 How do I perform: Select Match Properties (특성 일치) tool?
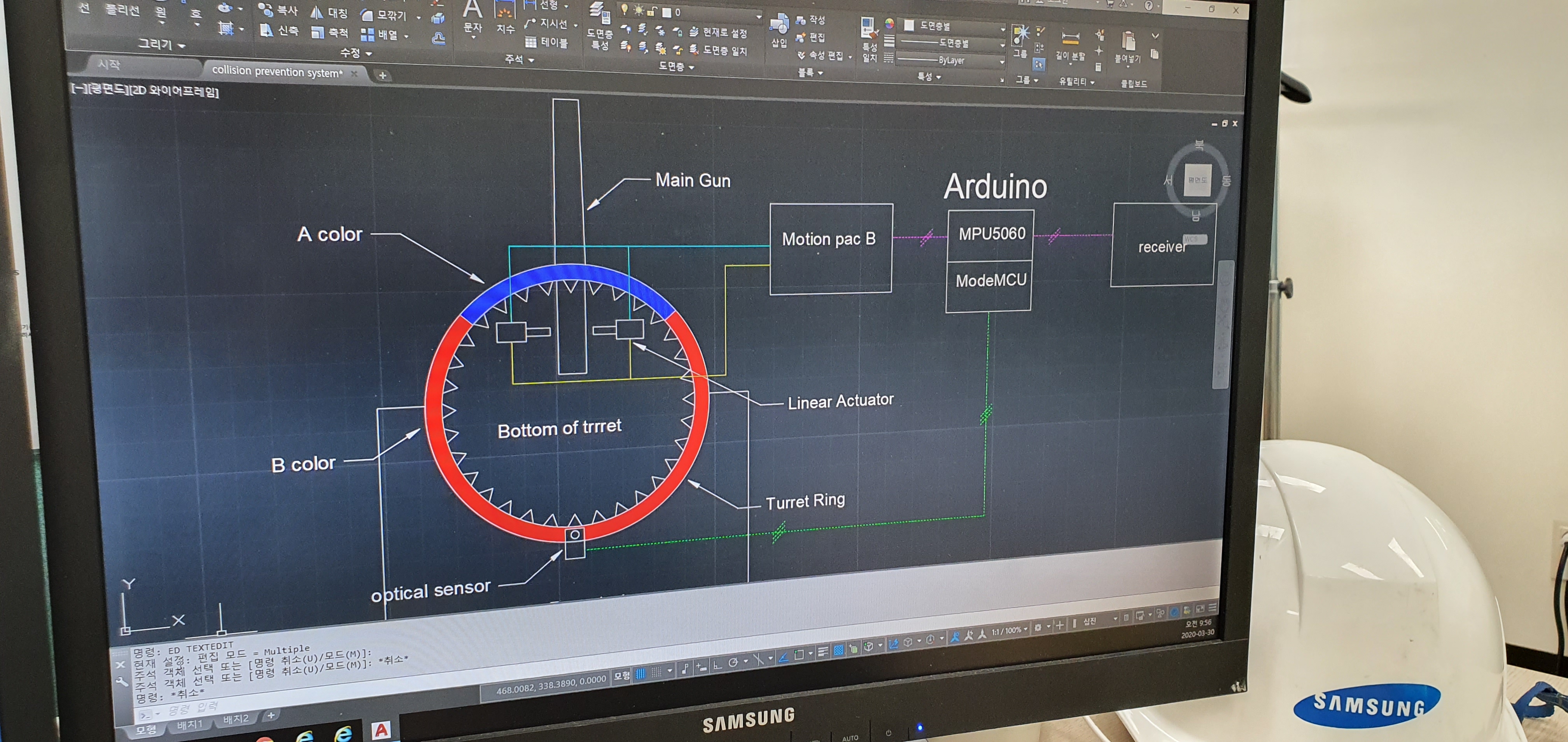click(x=869, y=40)
